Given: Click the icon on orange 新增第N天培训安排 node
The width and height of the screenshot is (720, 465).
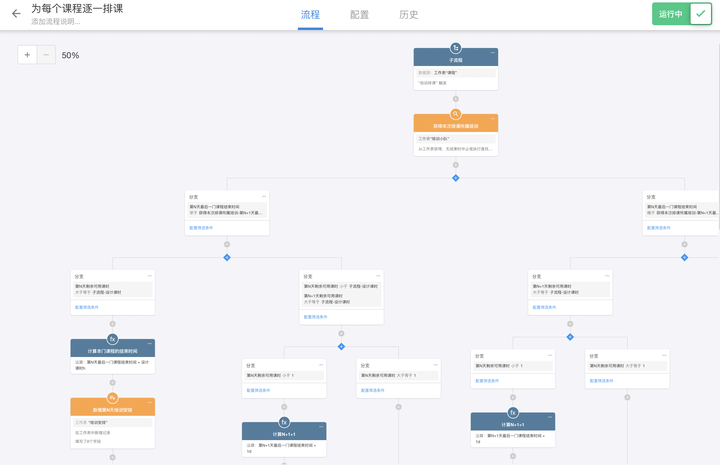Looking at the screenshot, I should click(113, 398).
